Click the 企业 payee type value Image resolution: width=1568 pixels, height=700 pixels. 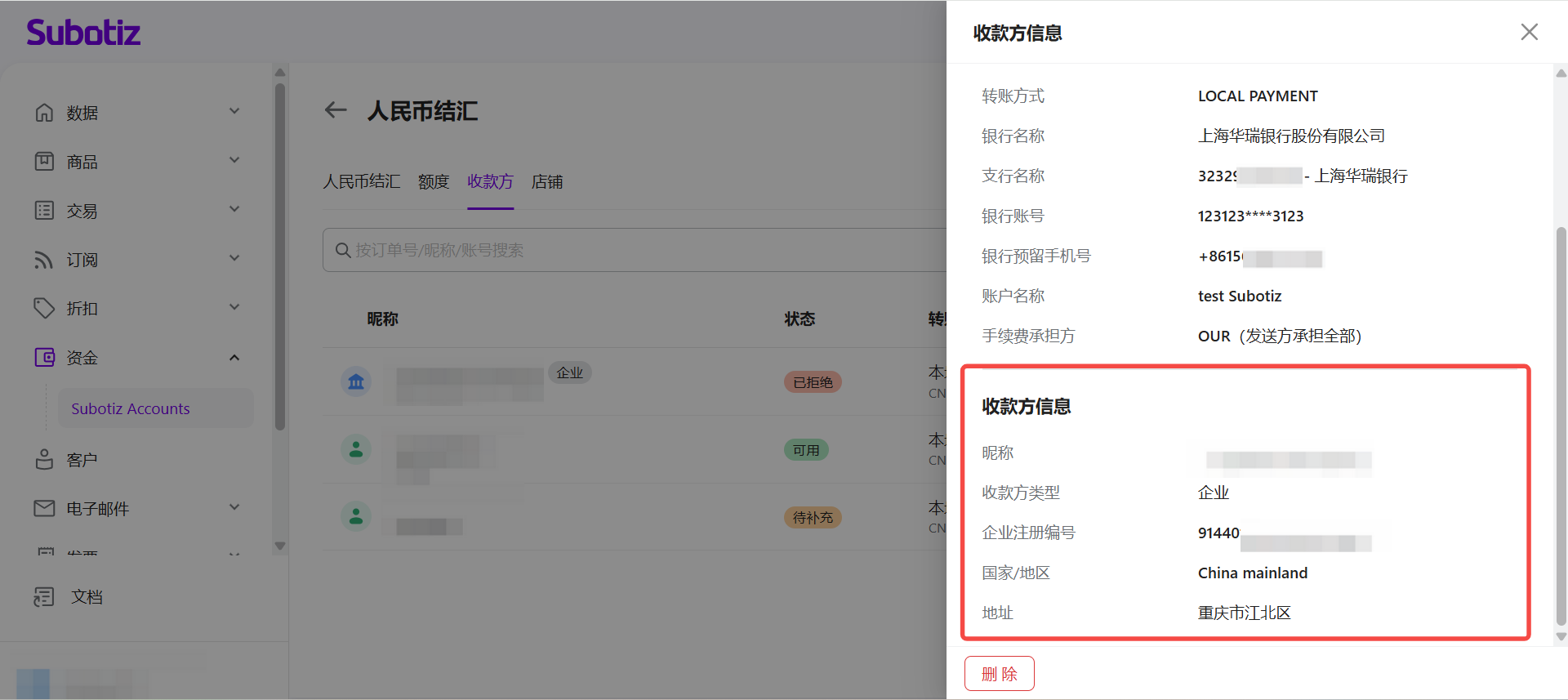tap(1214, 493)
